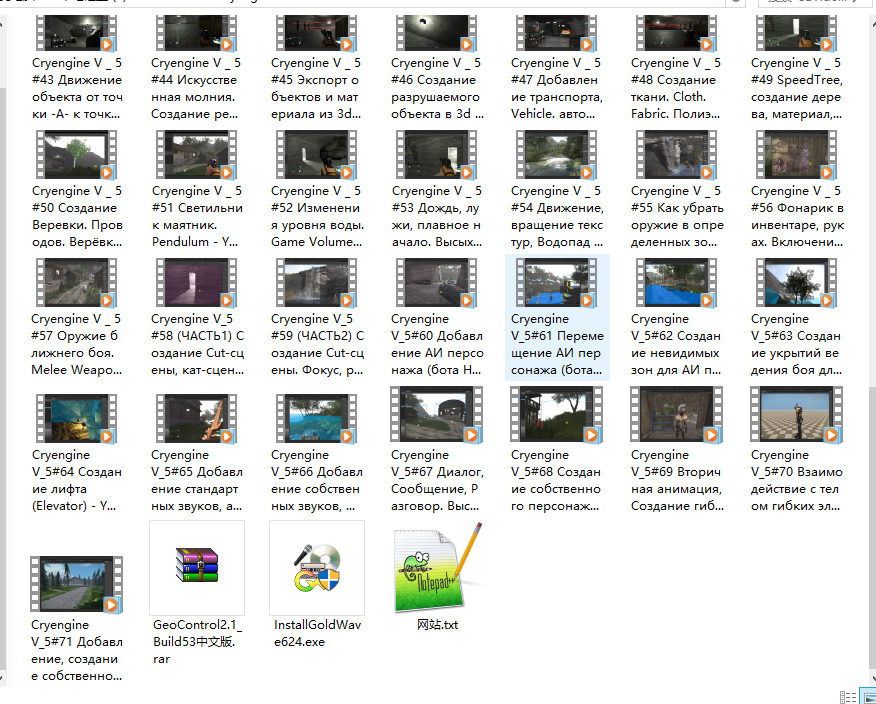Select Cryengine V_5#67 video file icon
This screenshot has height=704, width=876.
click(436, 415)
